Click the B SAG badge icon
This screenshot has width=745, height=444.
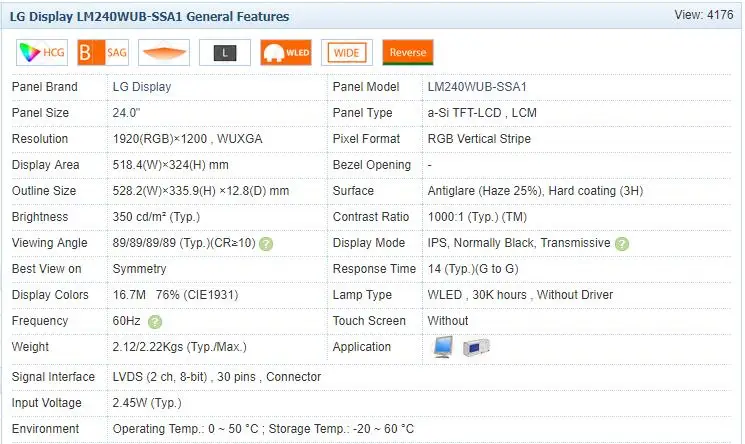pyautogui.click(x=103, y=52)
